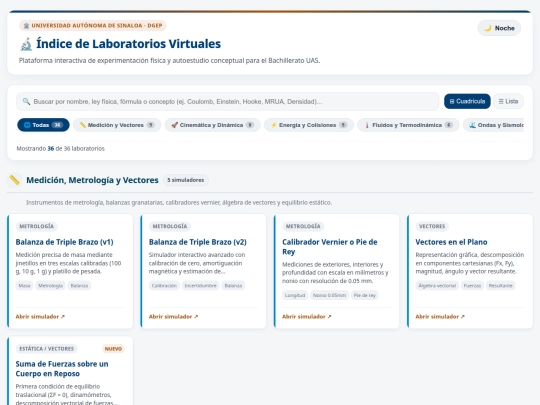Click the Nonio 0.05mm tag

tap(330, 295)
